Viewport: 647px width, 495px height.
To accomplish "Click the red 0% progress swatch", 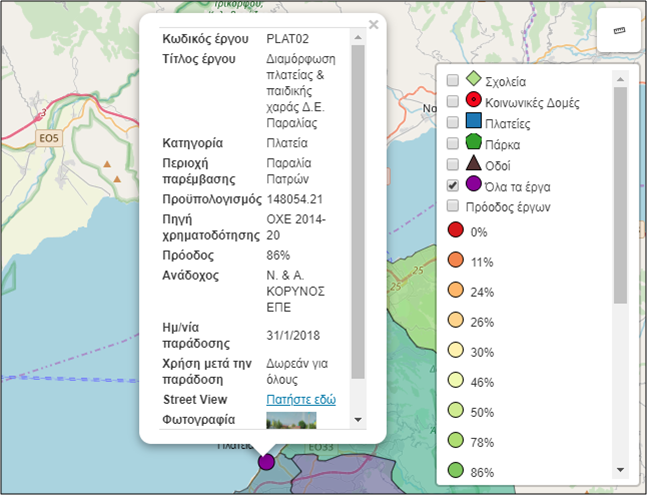I will [455, 231].
